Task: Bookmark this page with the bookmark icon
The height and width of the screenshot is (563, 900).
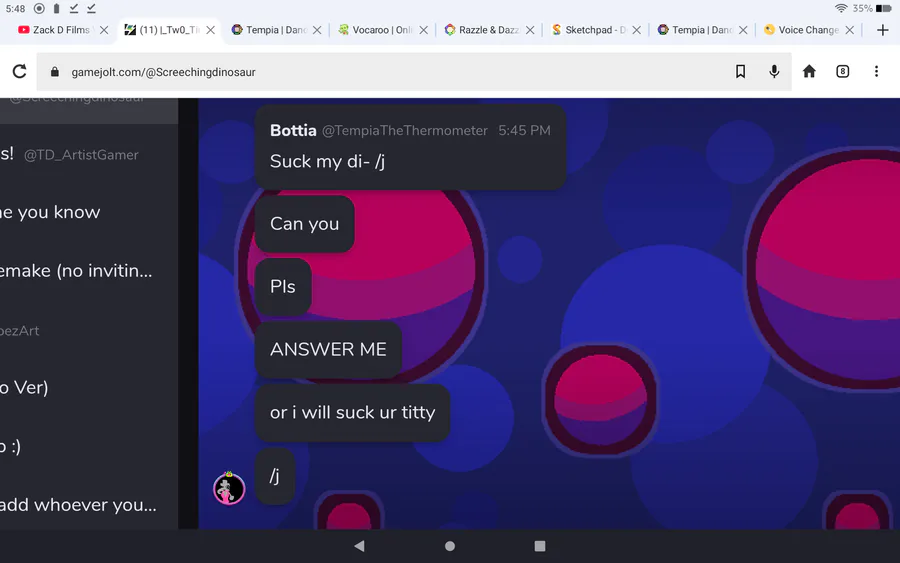Action: [x=740, y=71]
